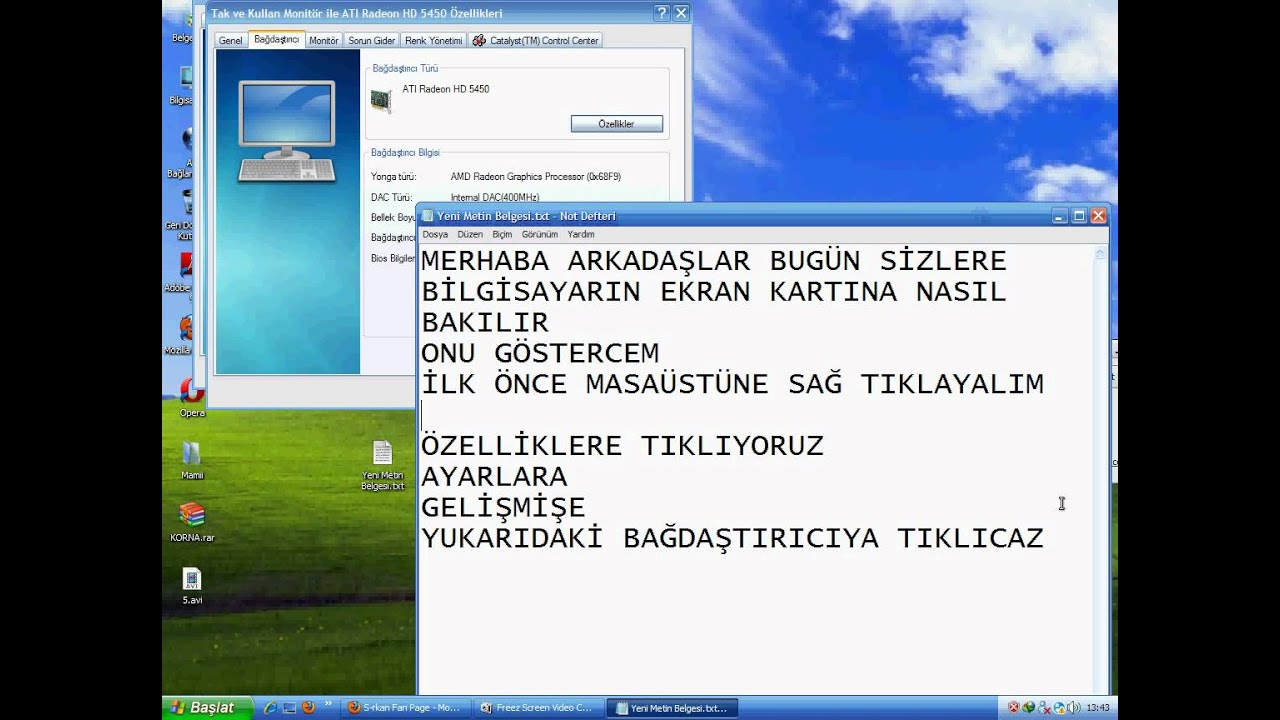Click the help question mark in properties dialog

(661, 13)
